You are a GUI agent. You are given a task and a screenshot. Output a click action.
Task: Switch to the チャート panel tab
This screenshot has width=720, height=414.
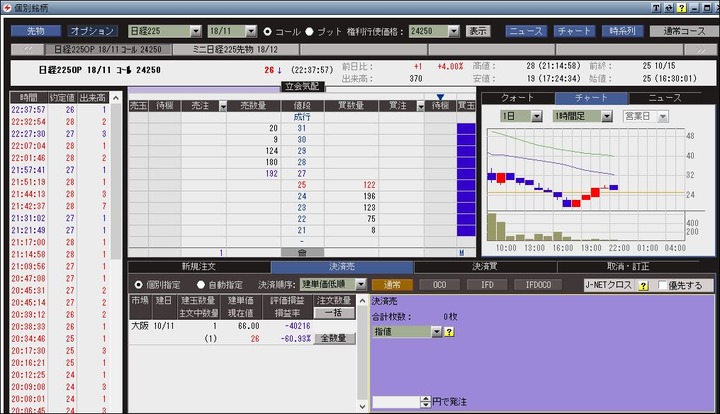pos(591,98)
